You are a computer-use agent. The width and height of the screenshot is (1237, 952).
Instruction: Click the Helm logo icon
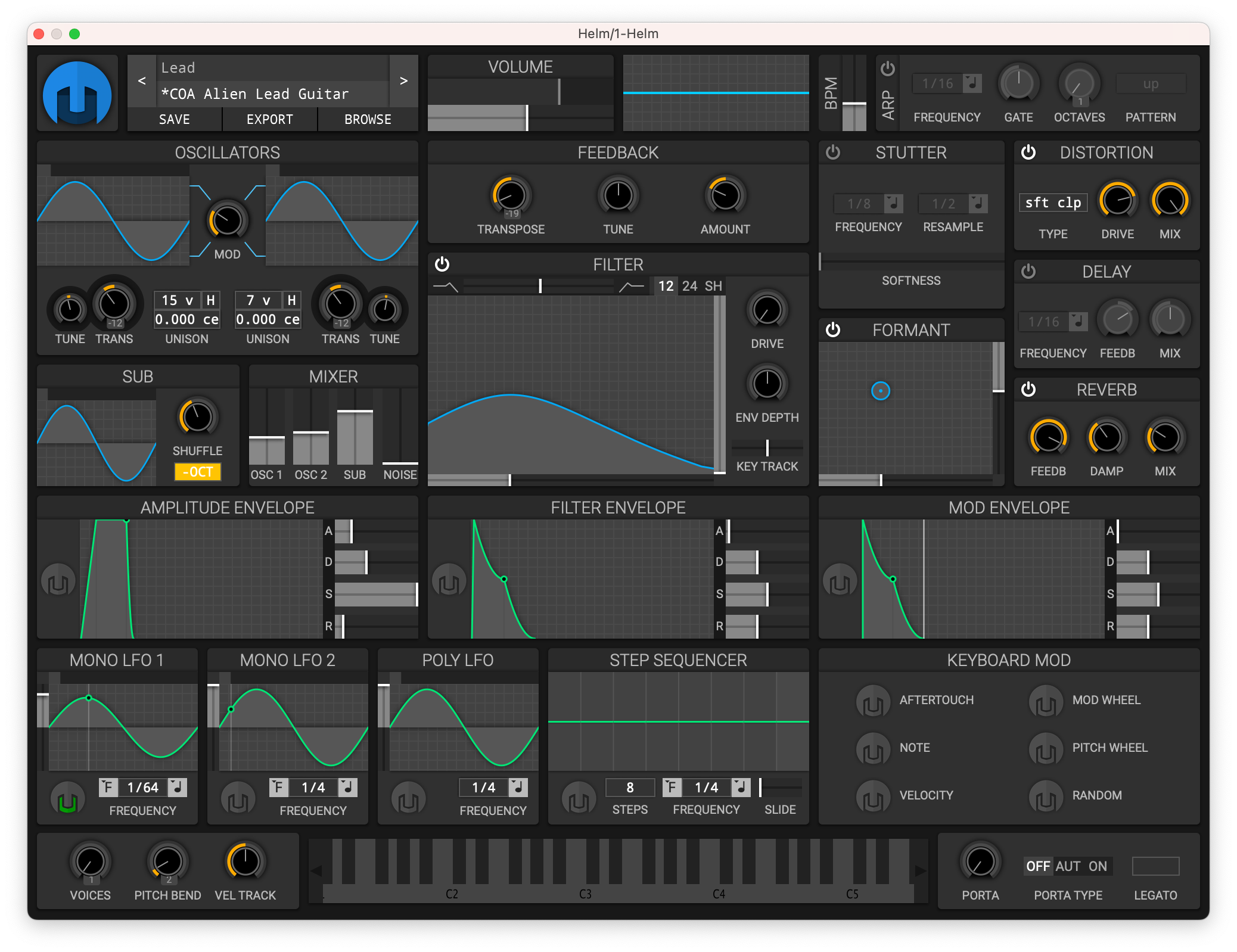pos(77,94)
